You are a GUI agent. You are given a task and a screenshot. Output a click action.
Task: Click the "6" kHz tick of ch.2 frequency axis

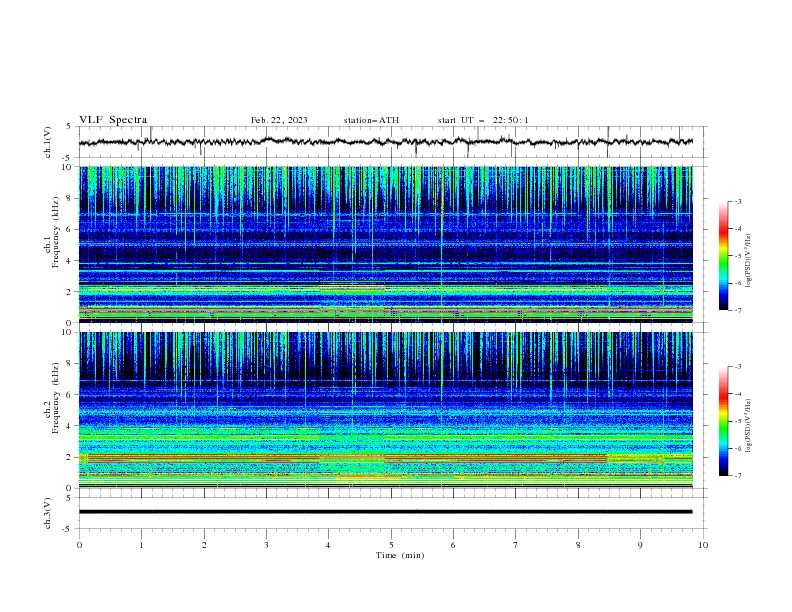[69, 395]
